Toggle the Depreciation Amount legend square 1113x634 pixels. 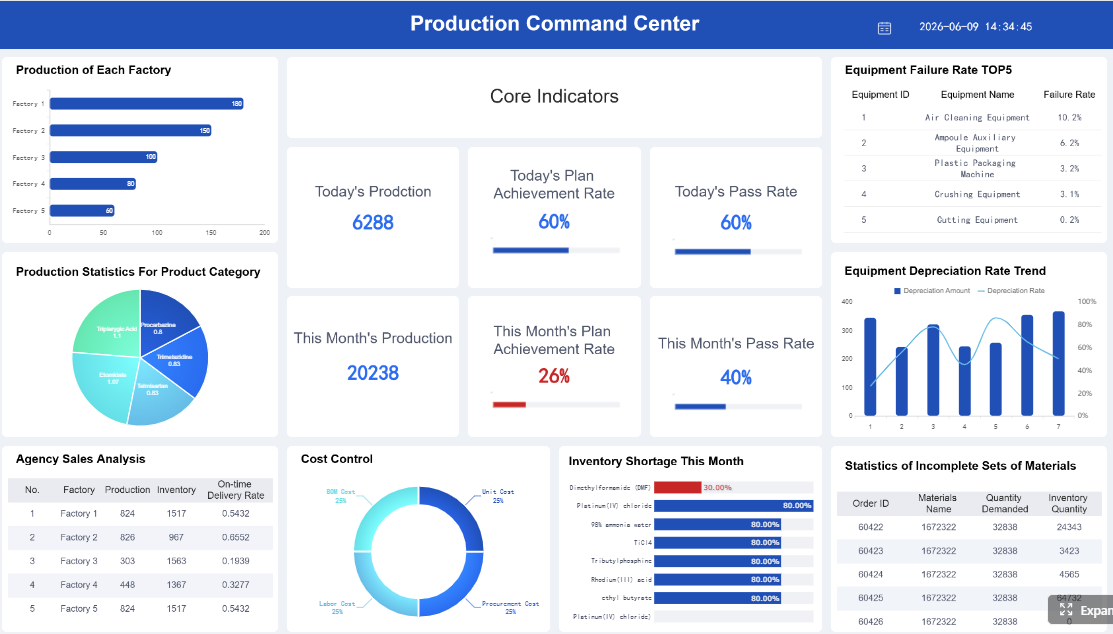tap(897, 290)
